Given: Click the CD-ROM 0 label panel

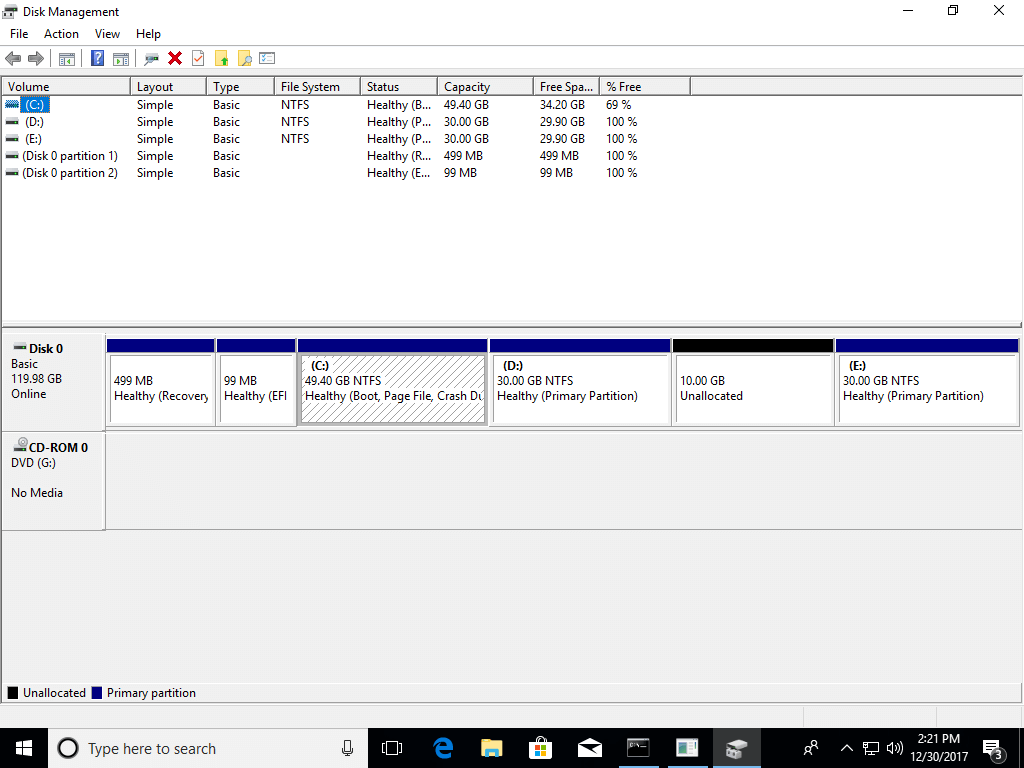Looking at the screenshot, I should (x=53, y=481).
